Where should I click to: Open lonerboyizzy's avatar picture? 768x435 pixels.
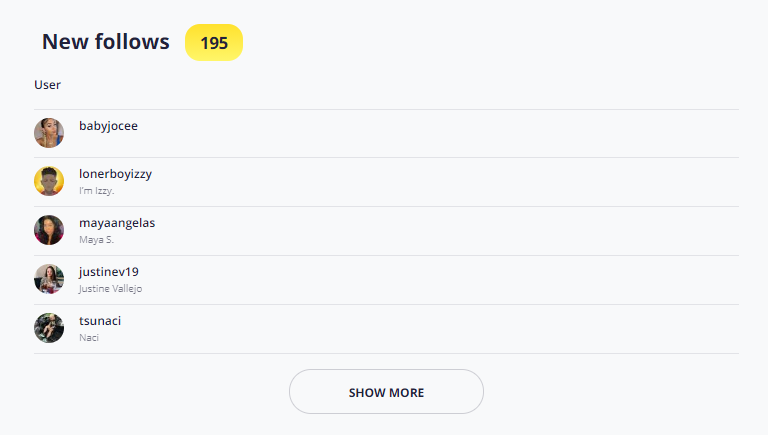coord(49,181)
